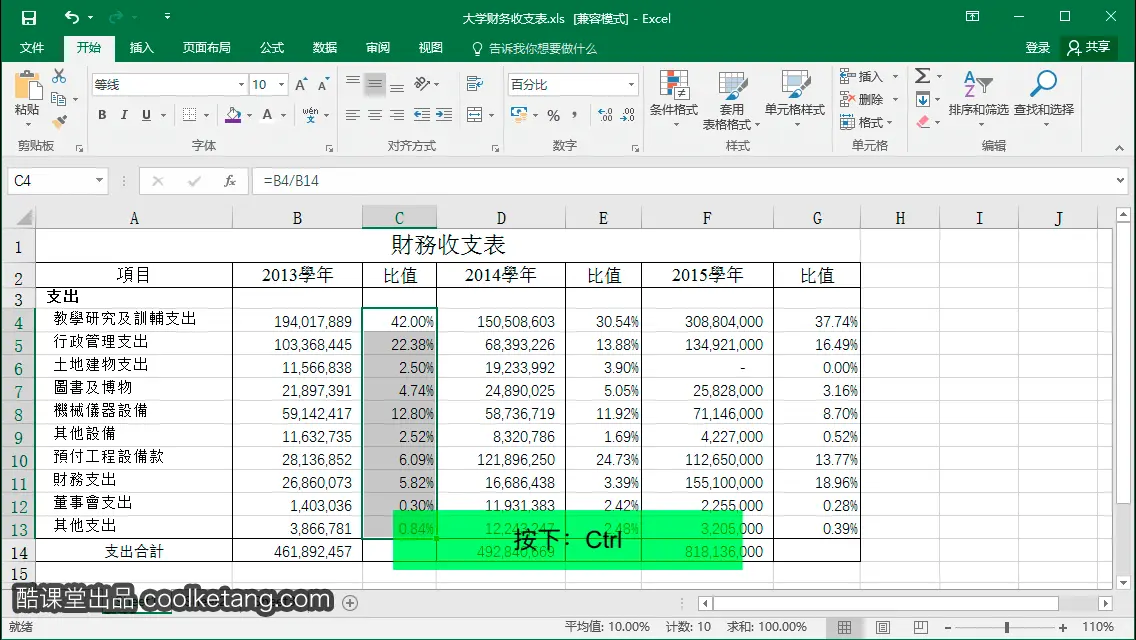Click the comma style icon

(x=575, y=115)
